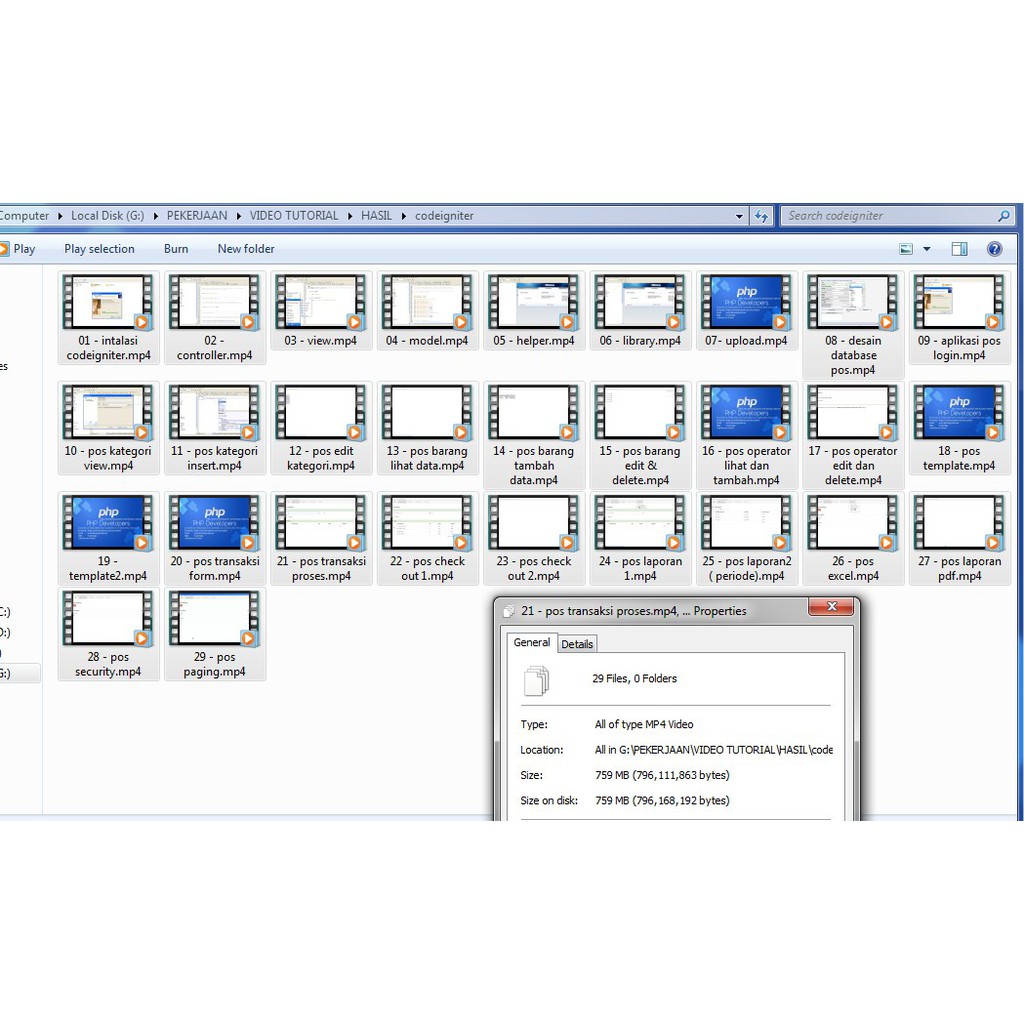The width and height of the screenshot is (1024, 1024).
Task: Select 01 - intalasi codeigniter.mp4 file
Action: coord(108,318)
